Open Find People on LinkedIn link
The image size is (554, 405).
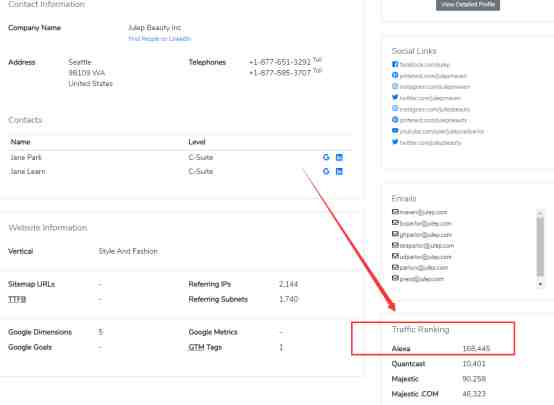(x=160, y=39)
